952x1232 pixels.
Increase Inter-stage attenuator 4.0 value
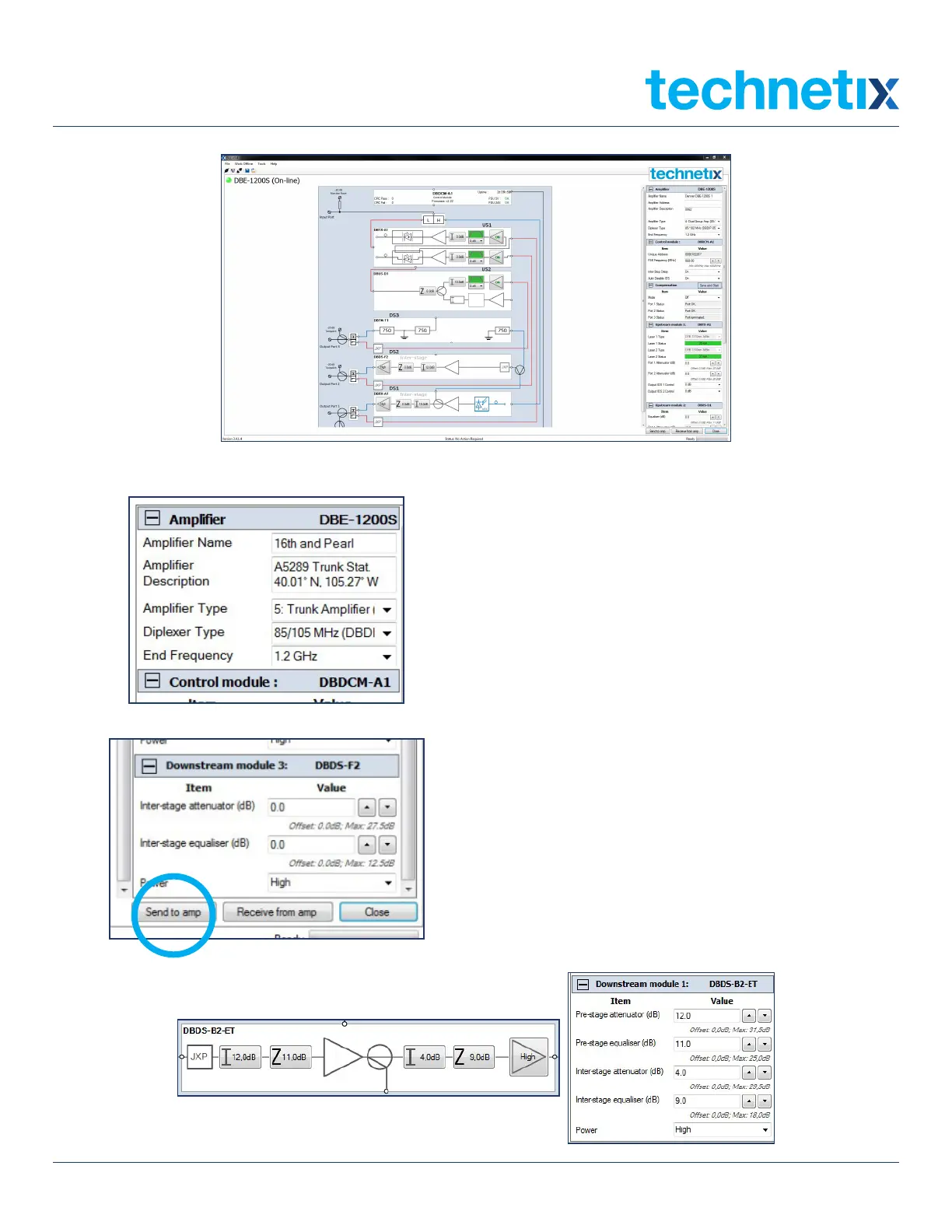coord(748,1073)
